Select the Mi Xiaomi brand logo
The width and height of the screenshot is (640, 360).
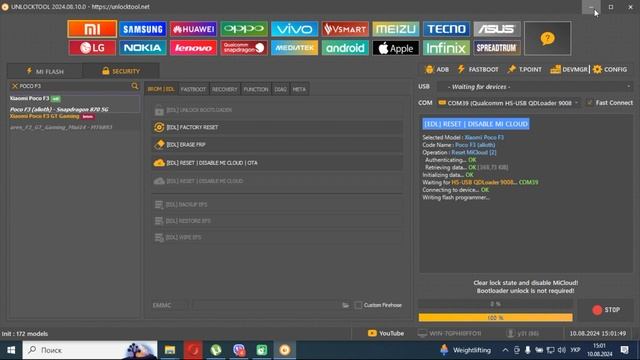point(92,29)
